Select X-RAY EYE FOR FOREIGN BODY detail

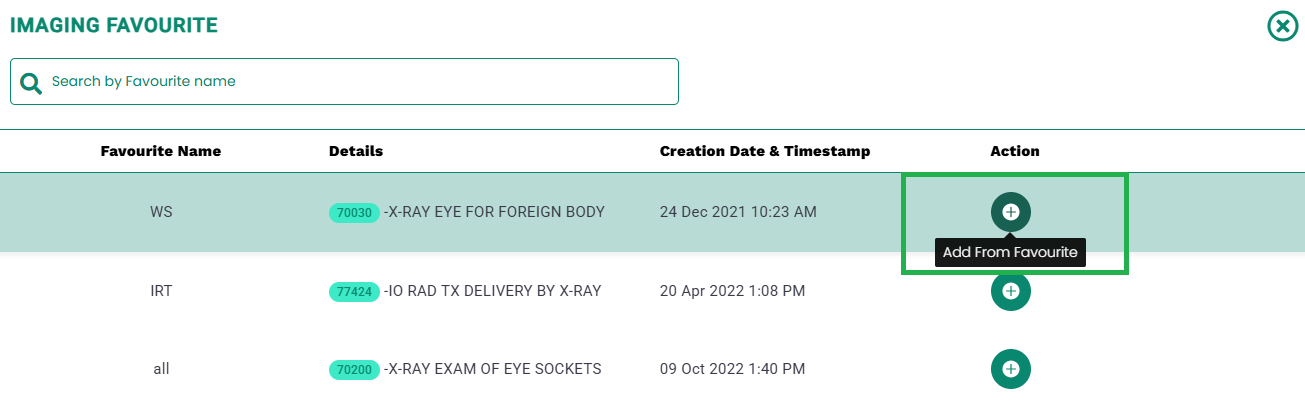pyautogui.click(x=495, y=212)
